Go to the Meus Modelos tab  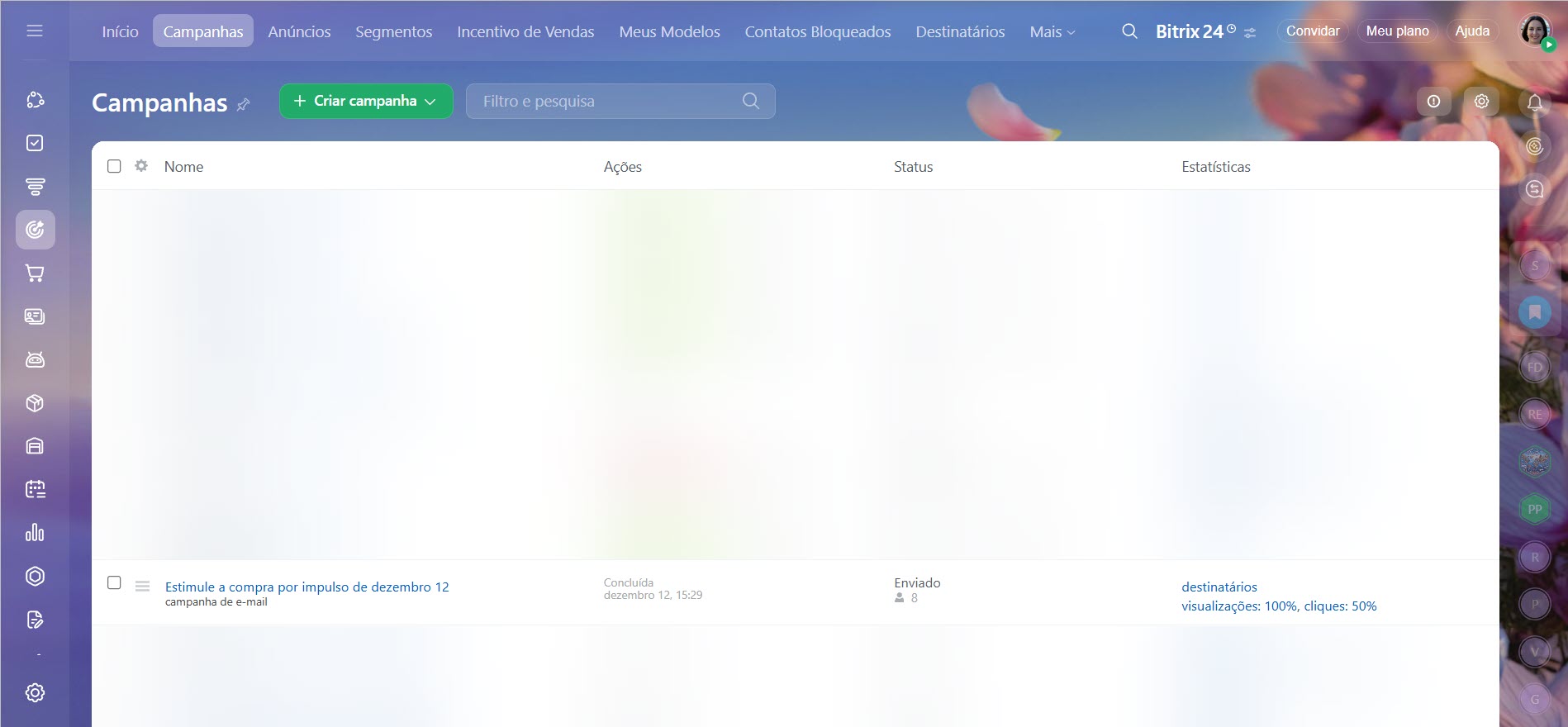click(669, 31)
